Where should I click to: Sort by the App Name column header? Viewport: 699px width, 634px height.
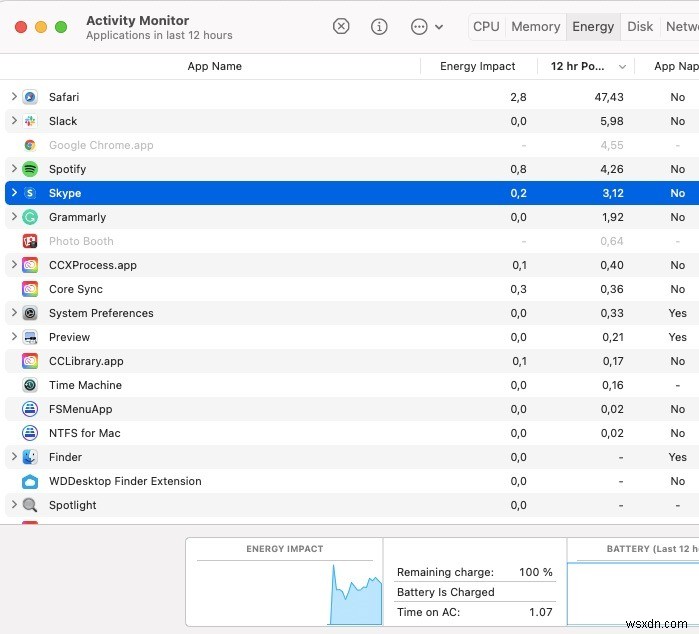click(214, 66)
